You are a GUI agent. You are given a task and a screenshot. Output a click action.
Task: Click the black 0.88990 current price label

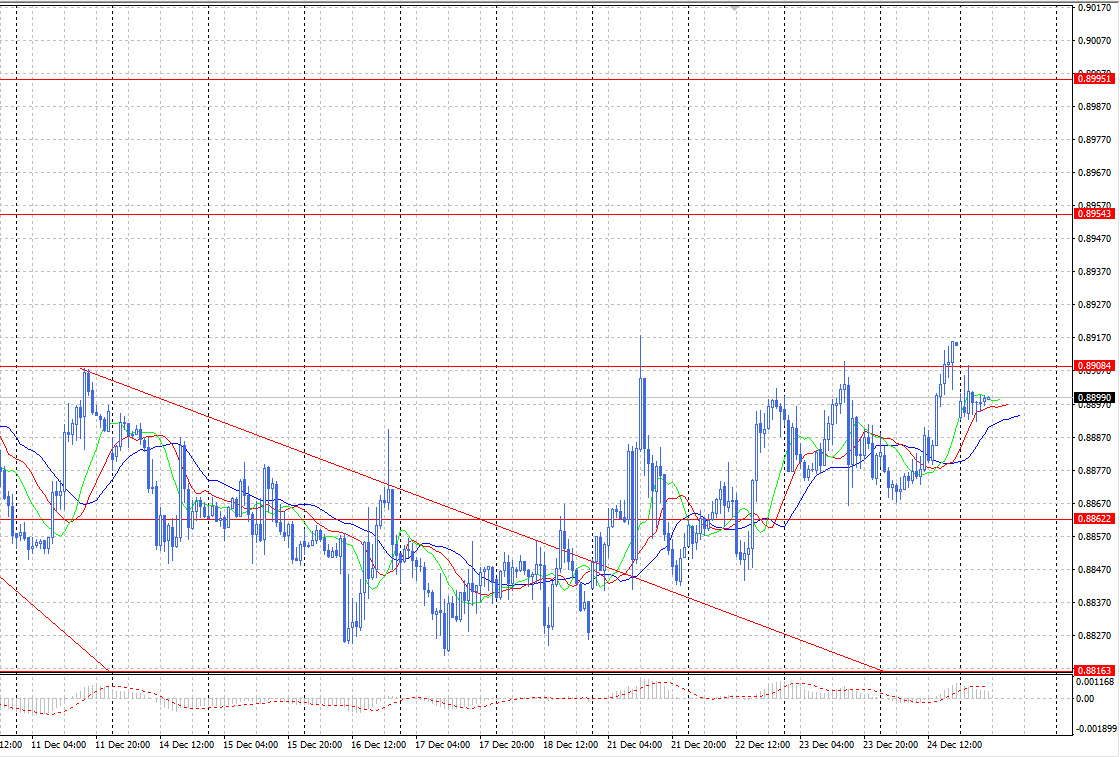(1094, 398)
